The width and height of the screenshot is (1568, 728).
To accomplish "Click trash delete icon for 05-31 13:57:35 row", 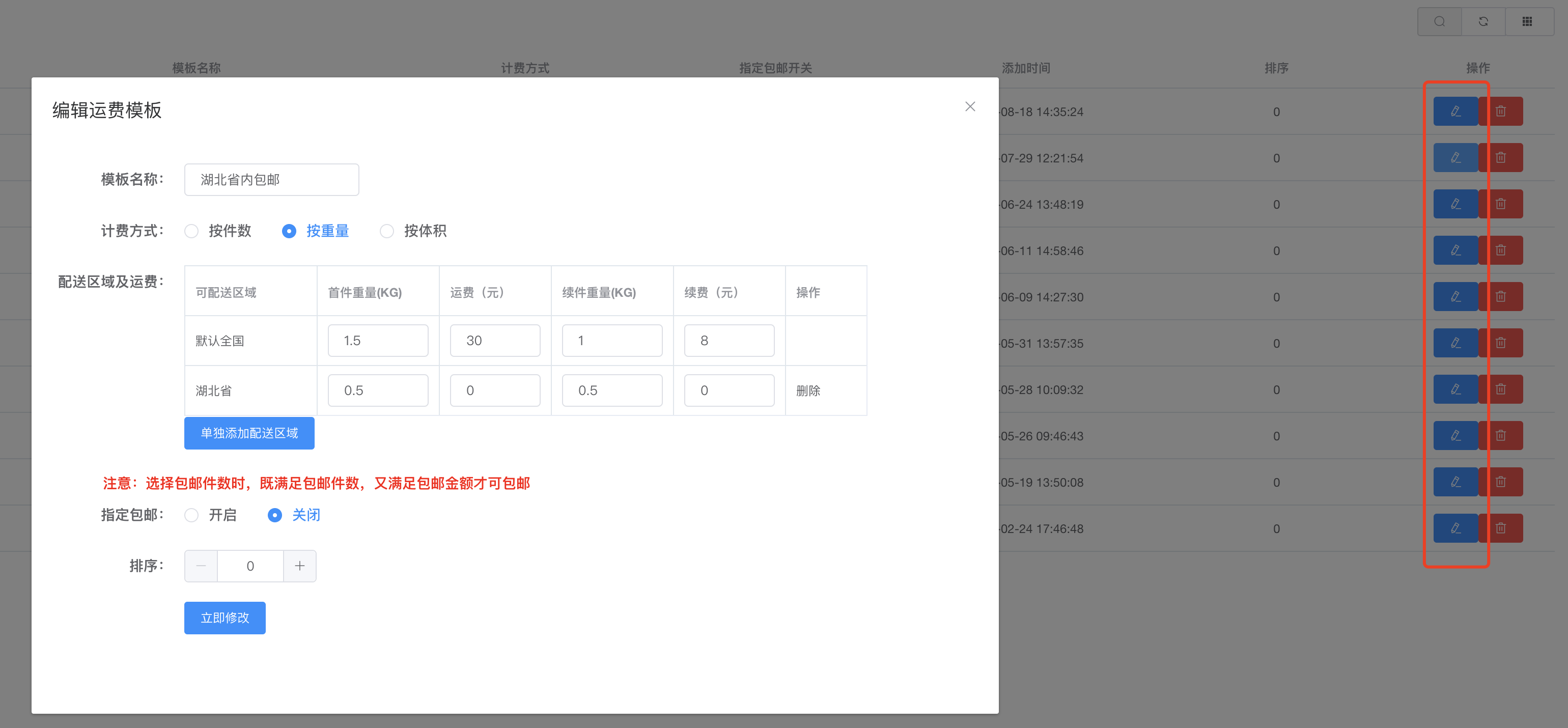I will (x=1501, y=343).
